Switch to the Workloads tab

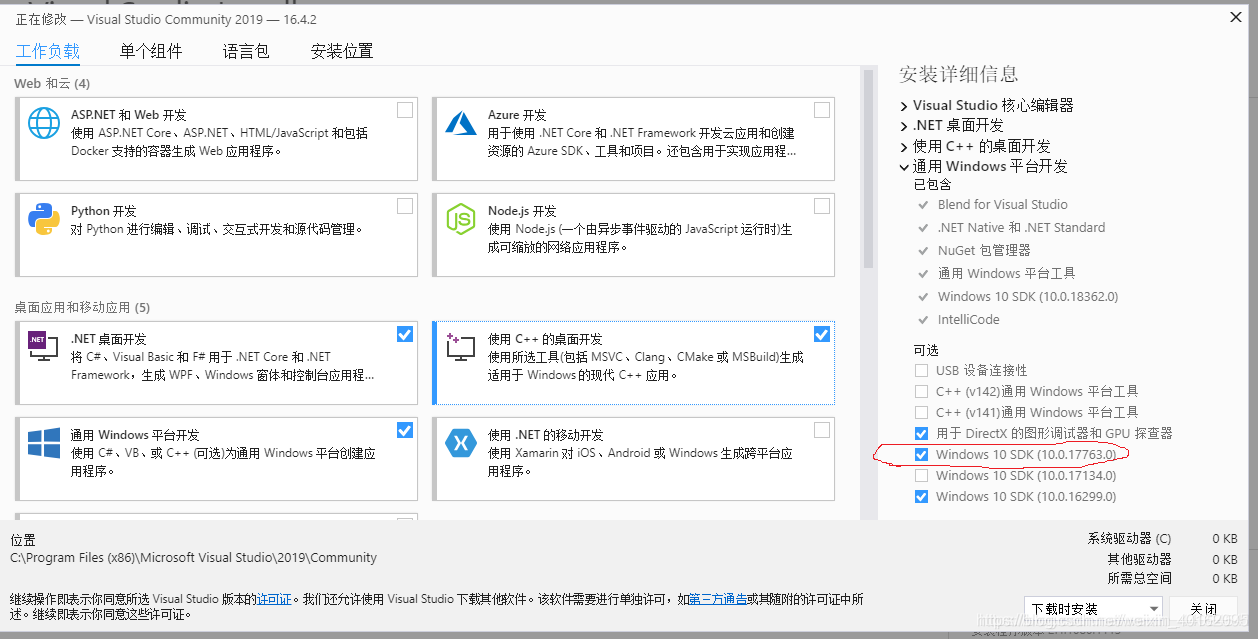click(48, 51)
